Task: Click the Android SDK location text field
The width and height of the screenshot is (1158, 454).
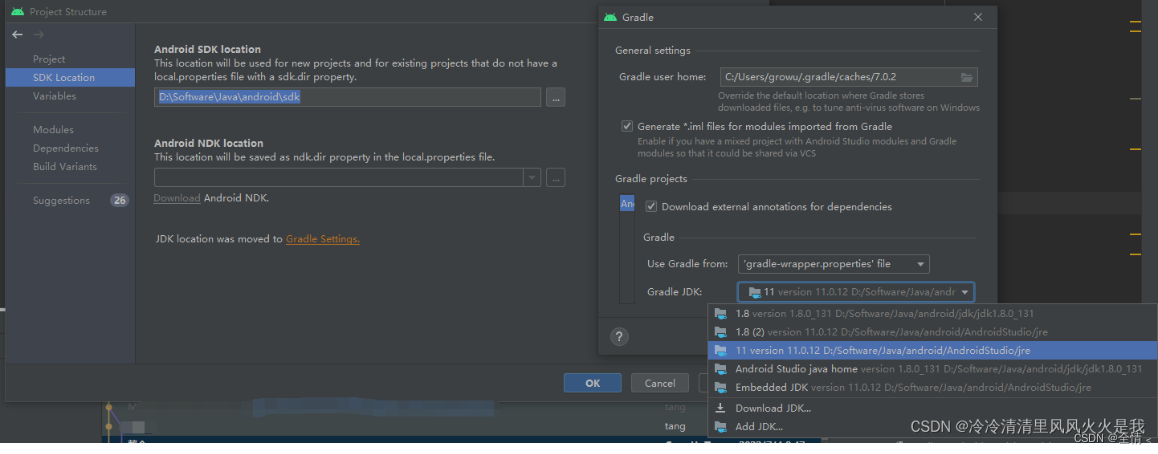Action: 347,97
